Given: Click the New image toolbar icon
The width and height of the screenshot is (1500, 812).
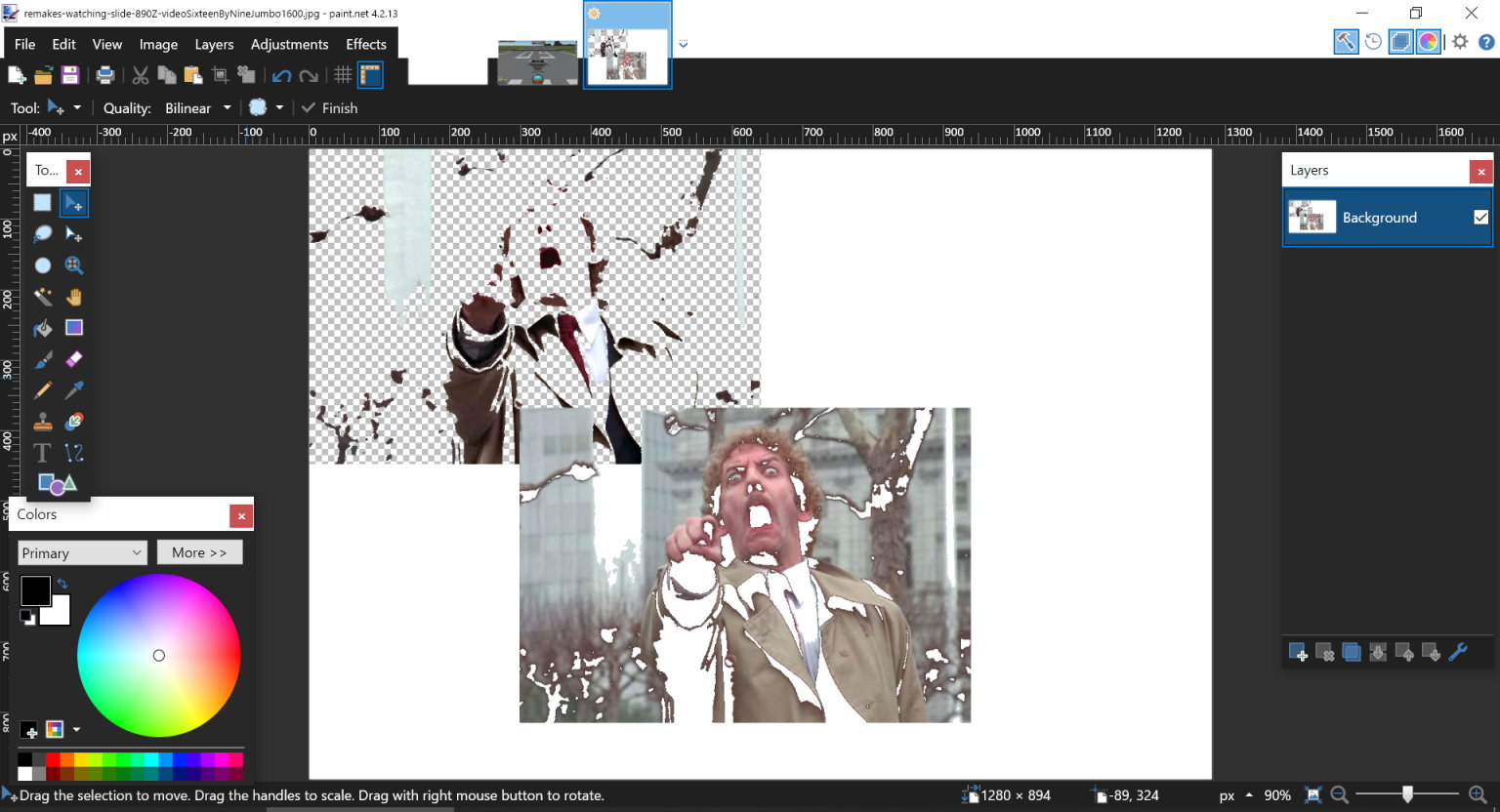Looking at the screenshot, I should coord(17,75).
